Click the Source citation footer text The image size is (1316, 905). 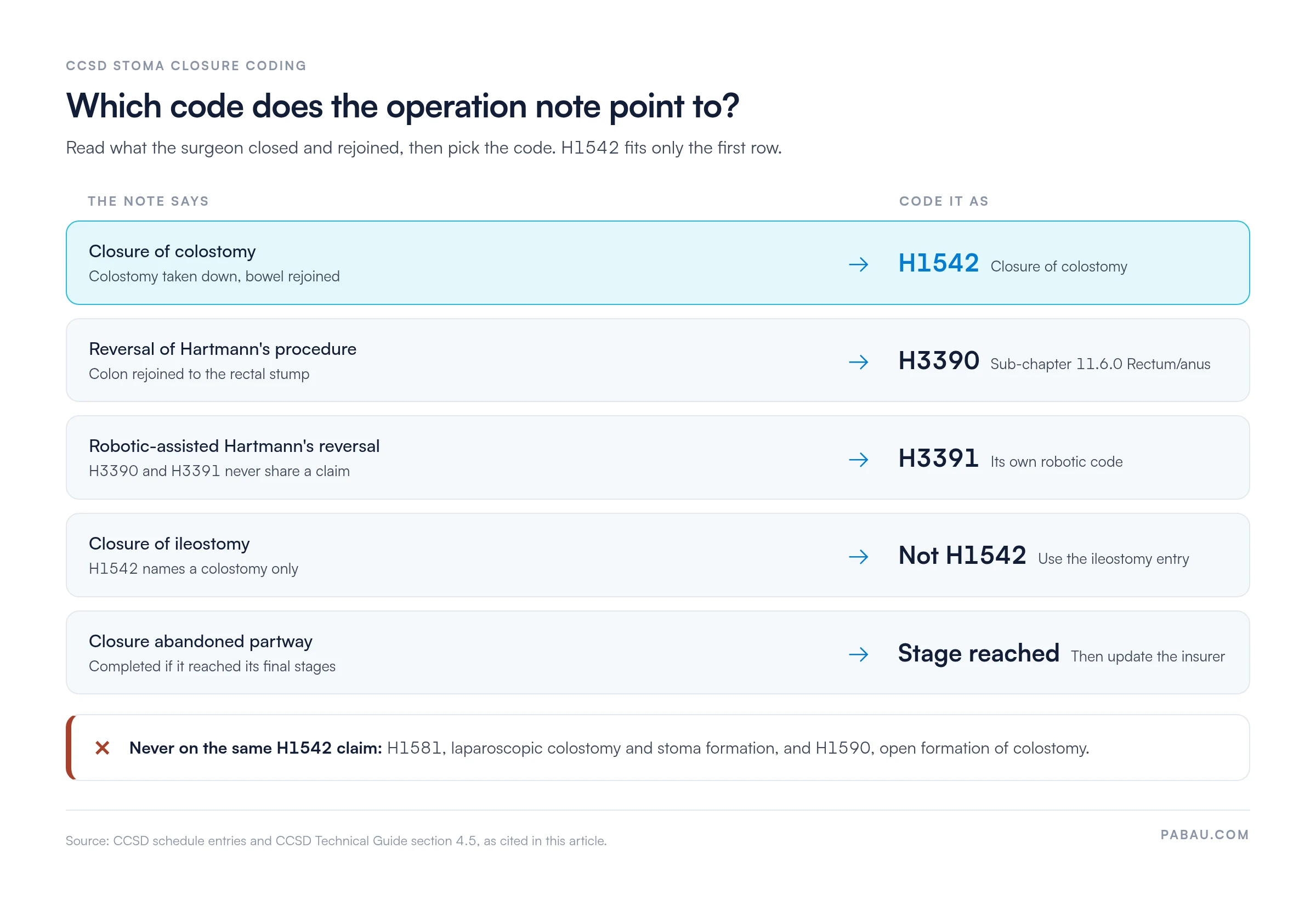[336, 840]
